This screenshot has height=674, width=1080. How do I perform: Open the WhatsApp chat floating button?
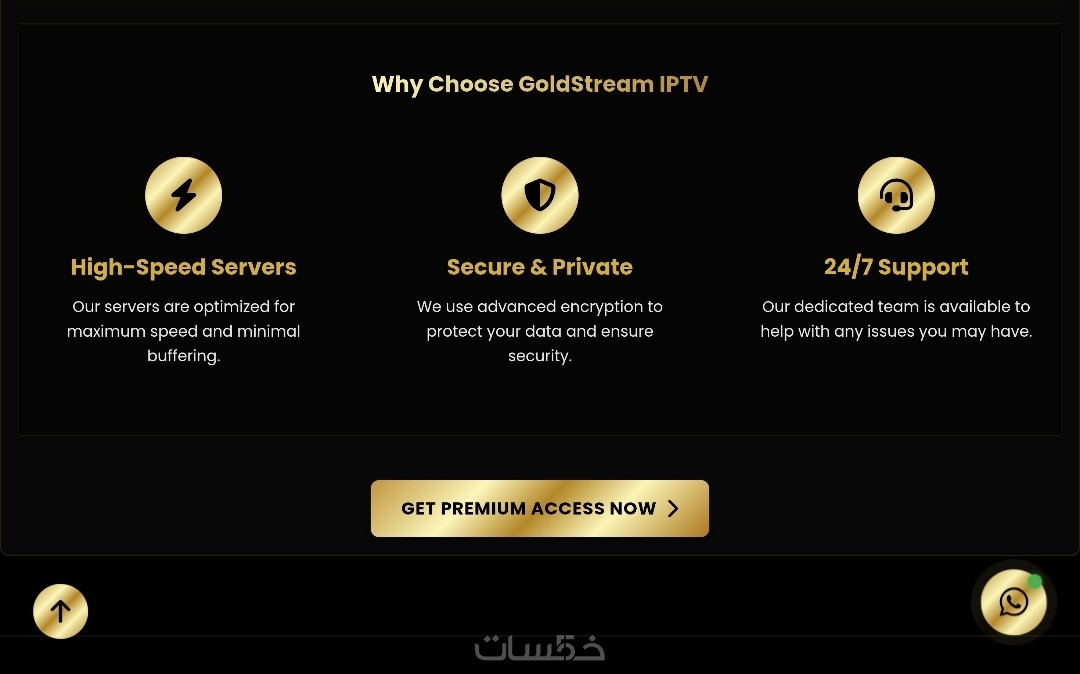1013,602
